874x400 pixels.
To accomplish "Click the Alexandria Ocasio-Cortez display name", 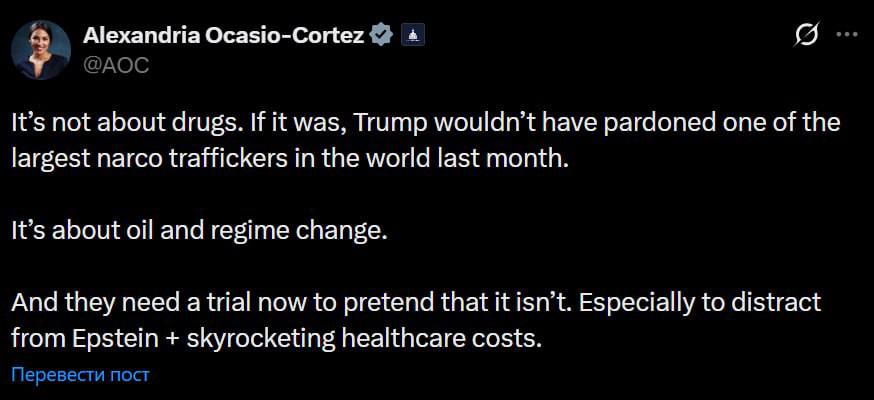I will (223, 35).
